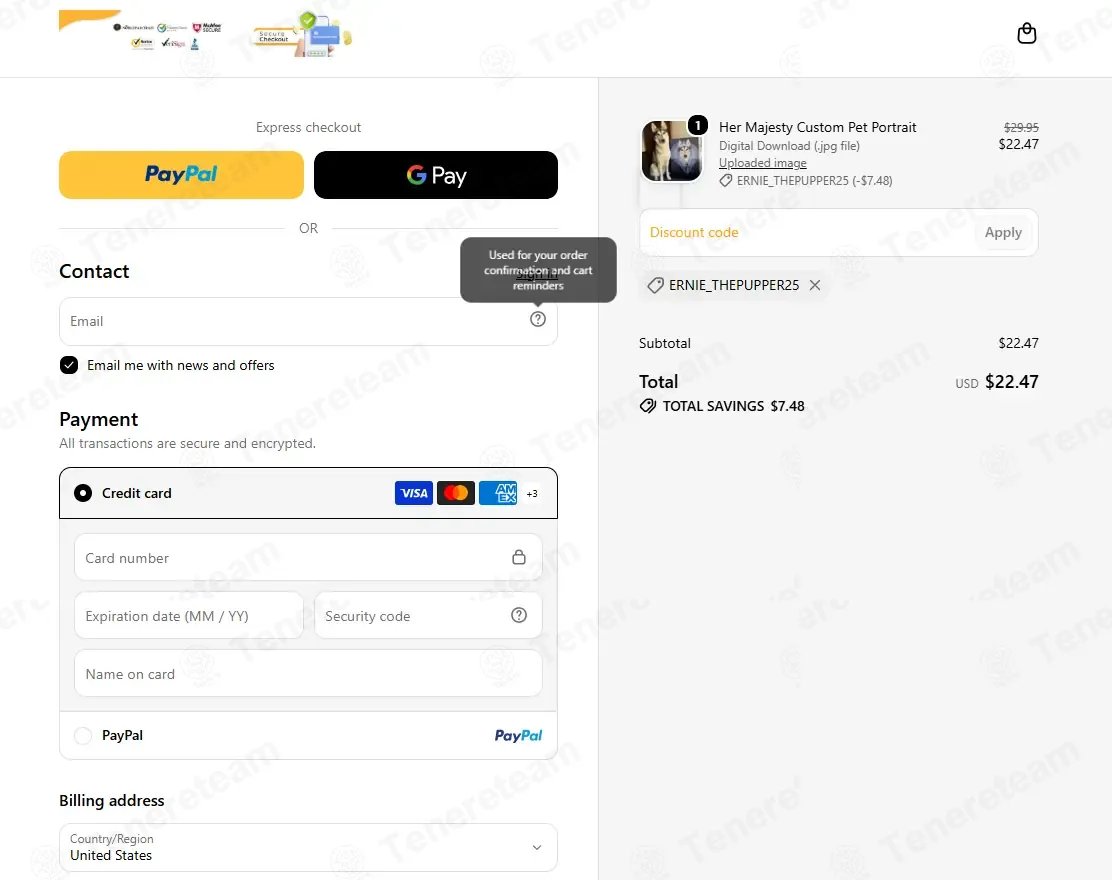1112x880 pixels.
Task: Click the PayPal logo in payment option row
Action: [518, 735]
